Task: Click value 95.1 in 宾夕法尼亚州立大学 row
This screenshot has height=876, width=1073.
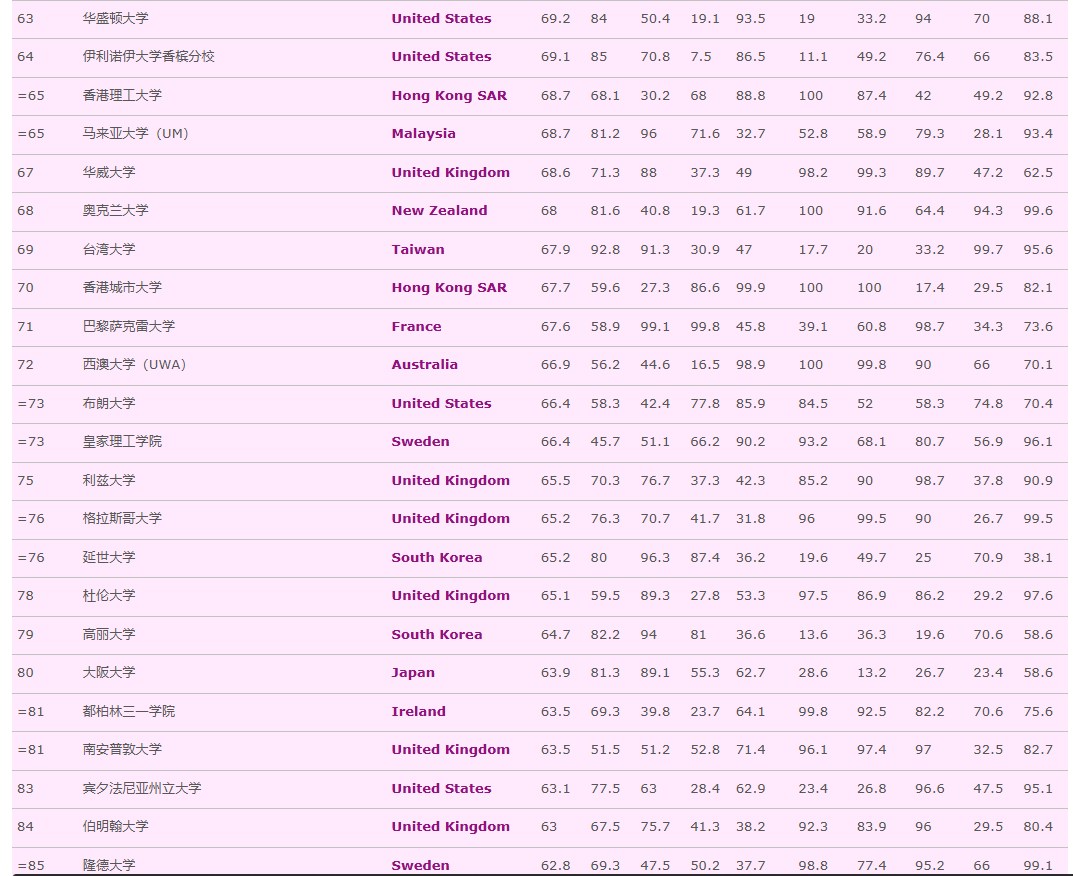Action: pyautogui.click(x=1038, y=788)
